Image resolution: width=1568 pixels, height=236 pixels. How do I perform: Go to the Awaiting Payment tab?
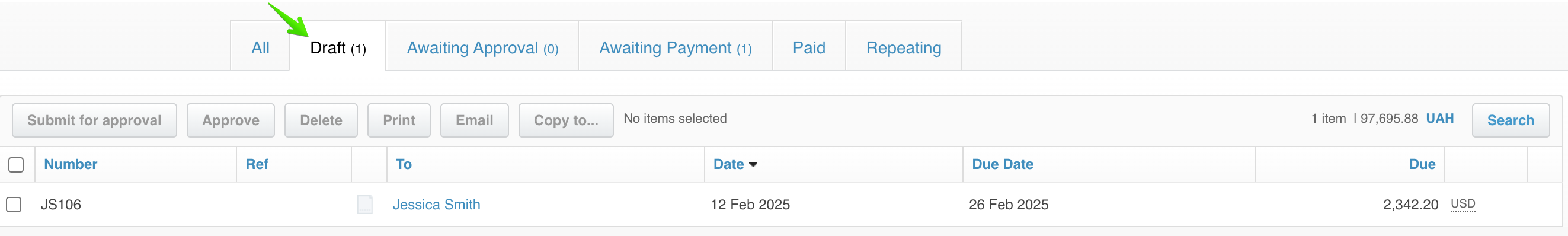pos(675,47)
